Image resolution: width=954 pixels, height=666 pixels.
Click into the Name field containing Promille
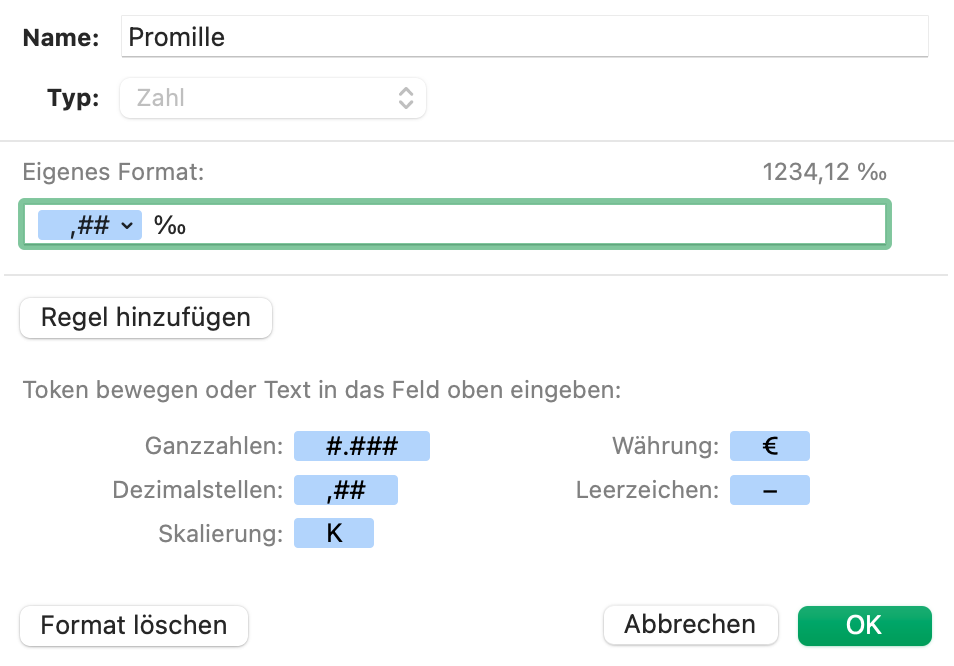523,38
